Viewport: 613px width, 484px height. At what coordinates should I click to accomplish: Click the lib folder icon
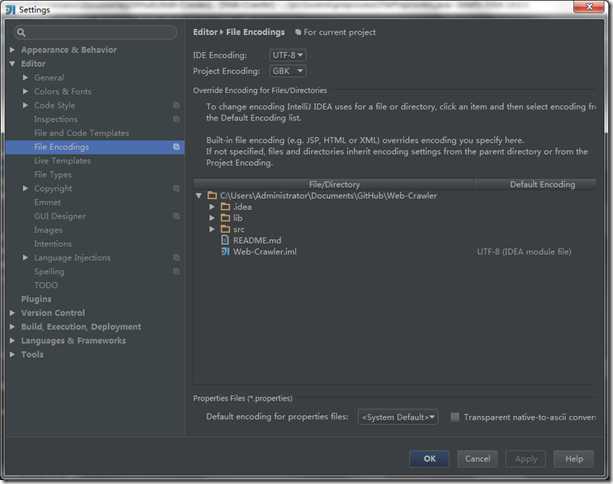tap(226, 218)
